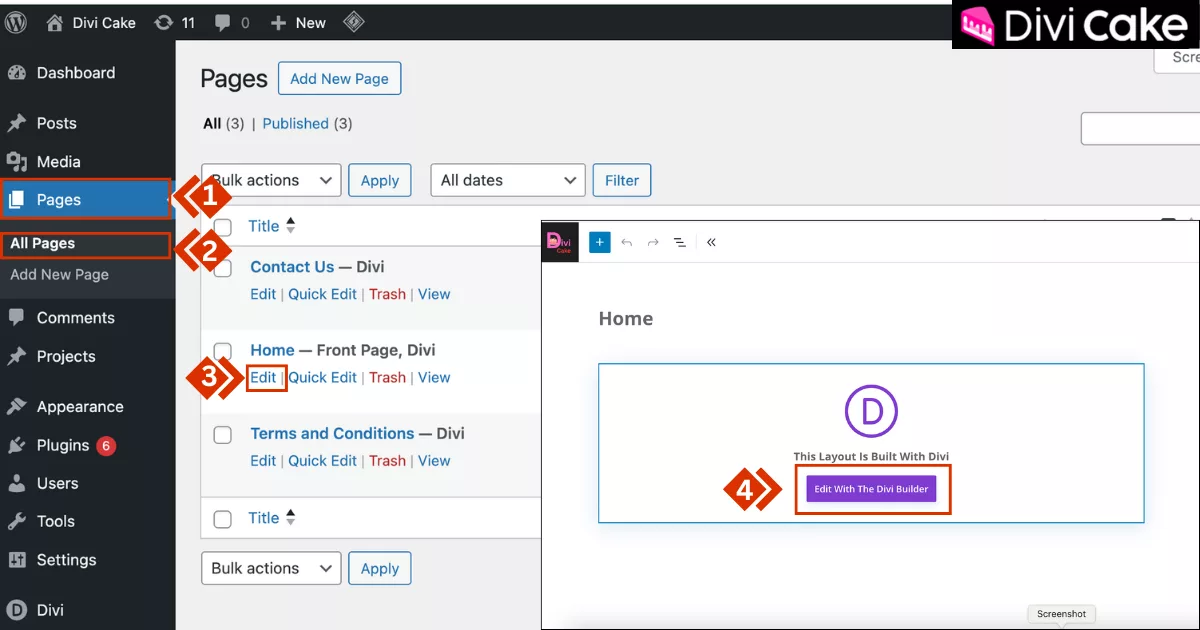This screenshot has height=630, width=1200.
Task: Click the Settings sliders icon
Action: pyautogui.click(x=16, y=560)
